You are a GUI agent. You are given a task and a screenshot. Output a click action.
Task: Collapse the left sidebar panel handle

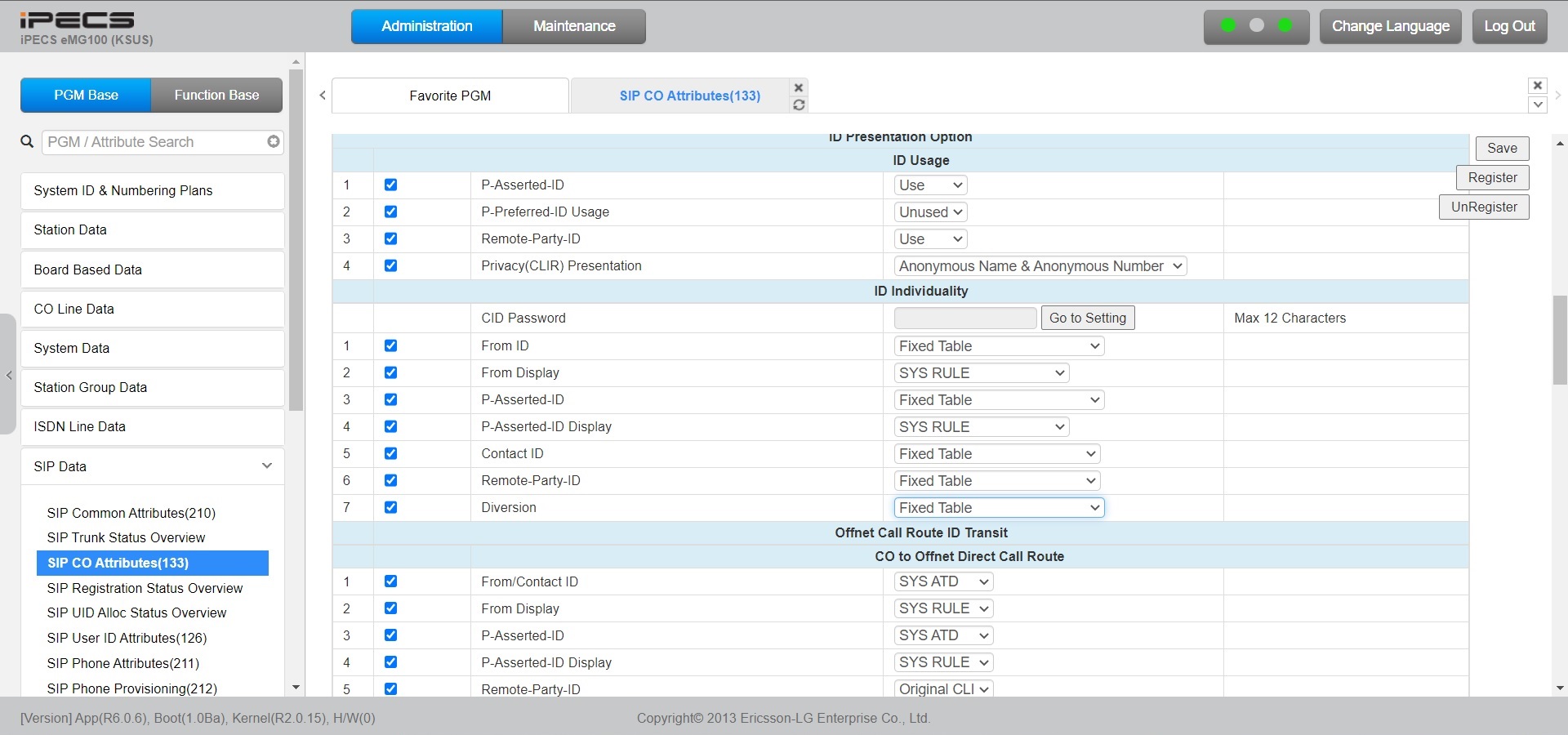tap(9, 375)
